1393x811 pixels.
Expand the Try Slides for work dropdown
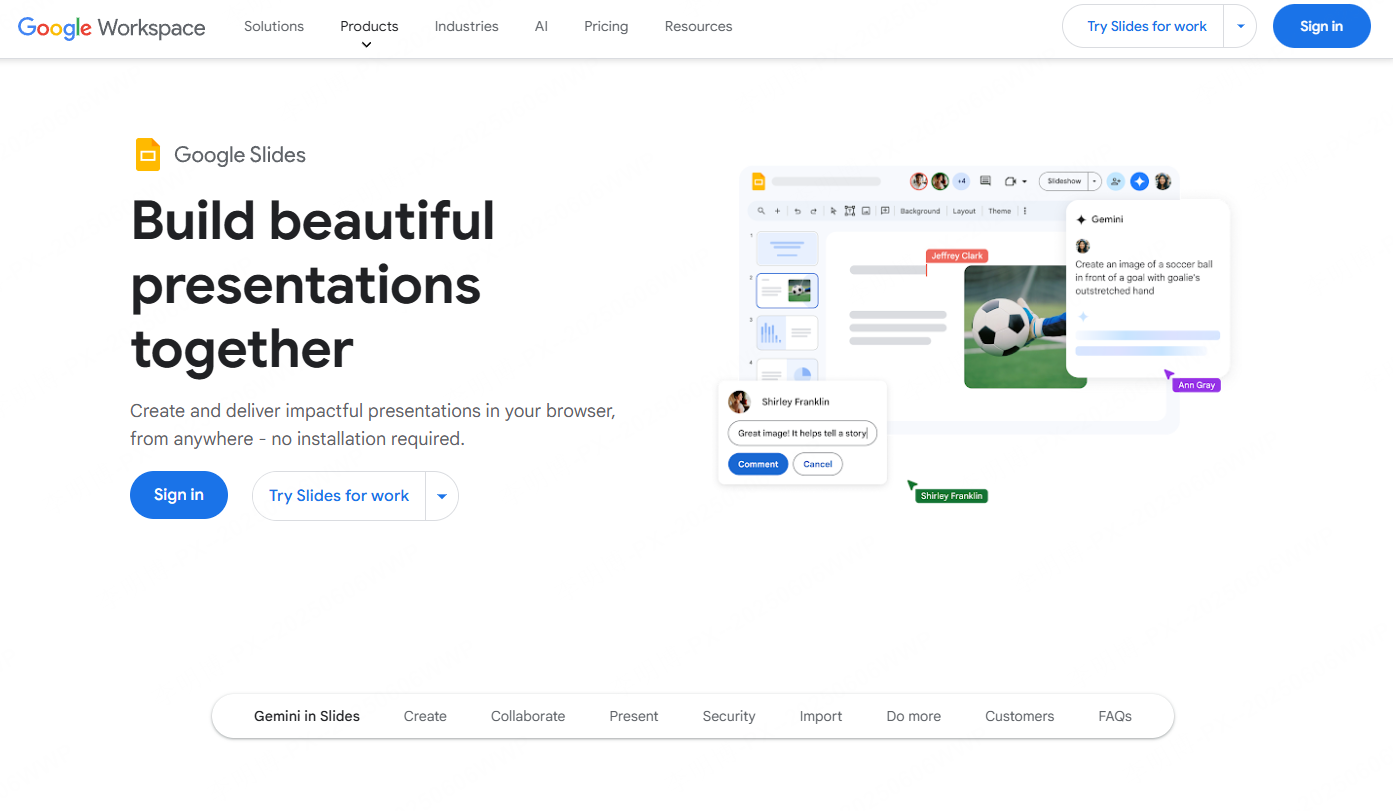pos(1240,26)
